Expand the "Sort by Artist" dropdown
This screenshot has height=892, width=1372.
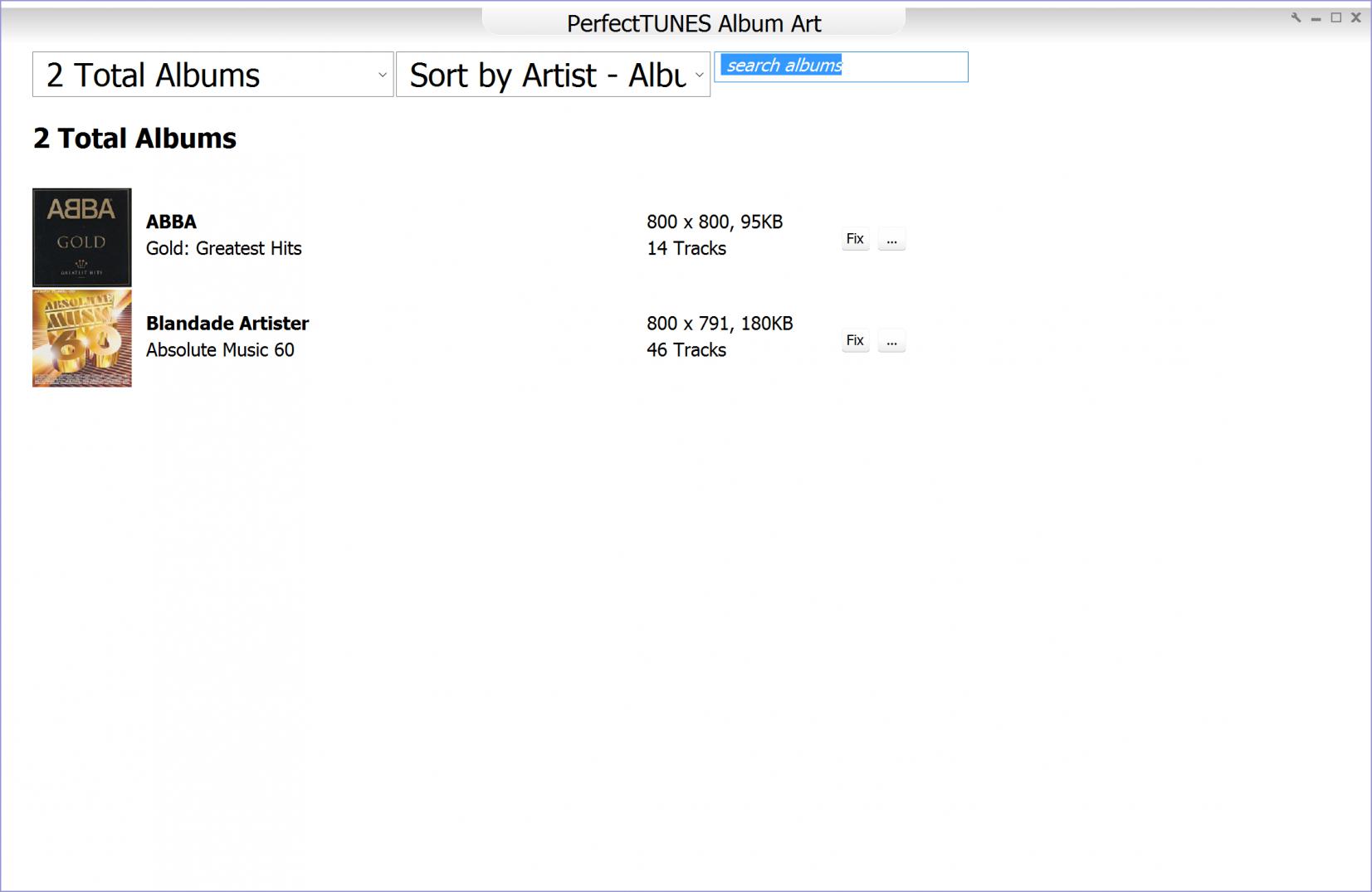tap(553, 75)
